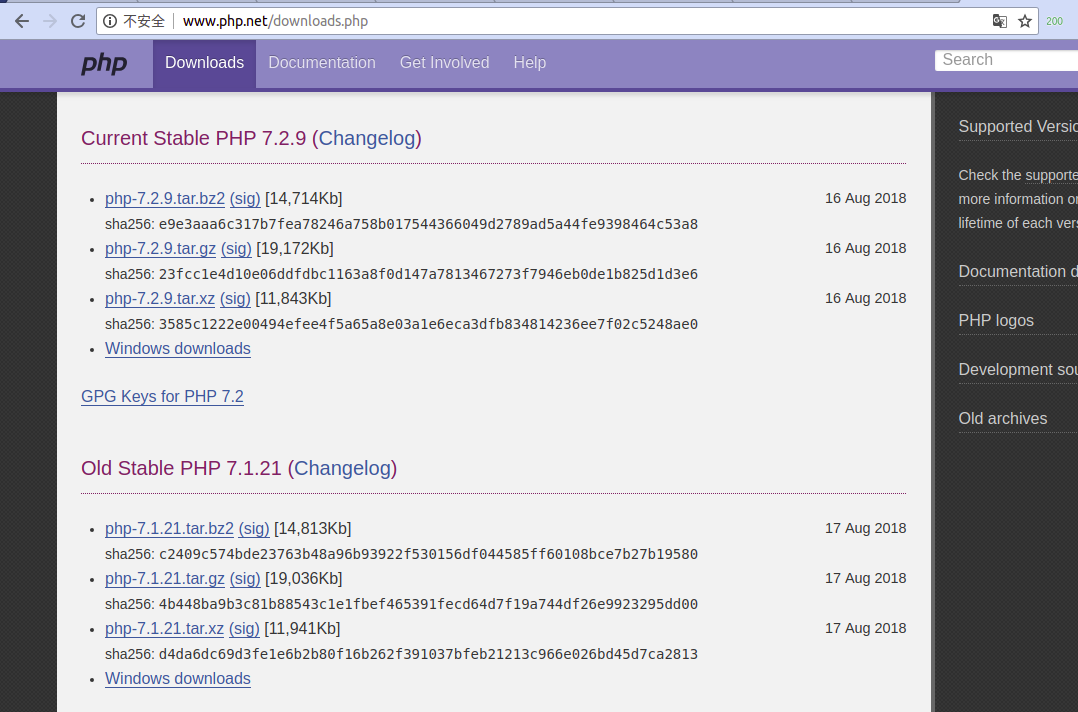Click the translate page icon
Viewport: 1078px width, 712px height.
pyautogui.click(x=1000, y=21)
